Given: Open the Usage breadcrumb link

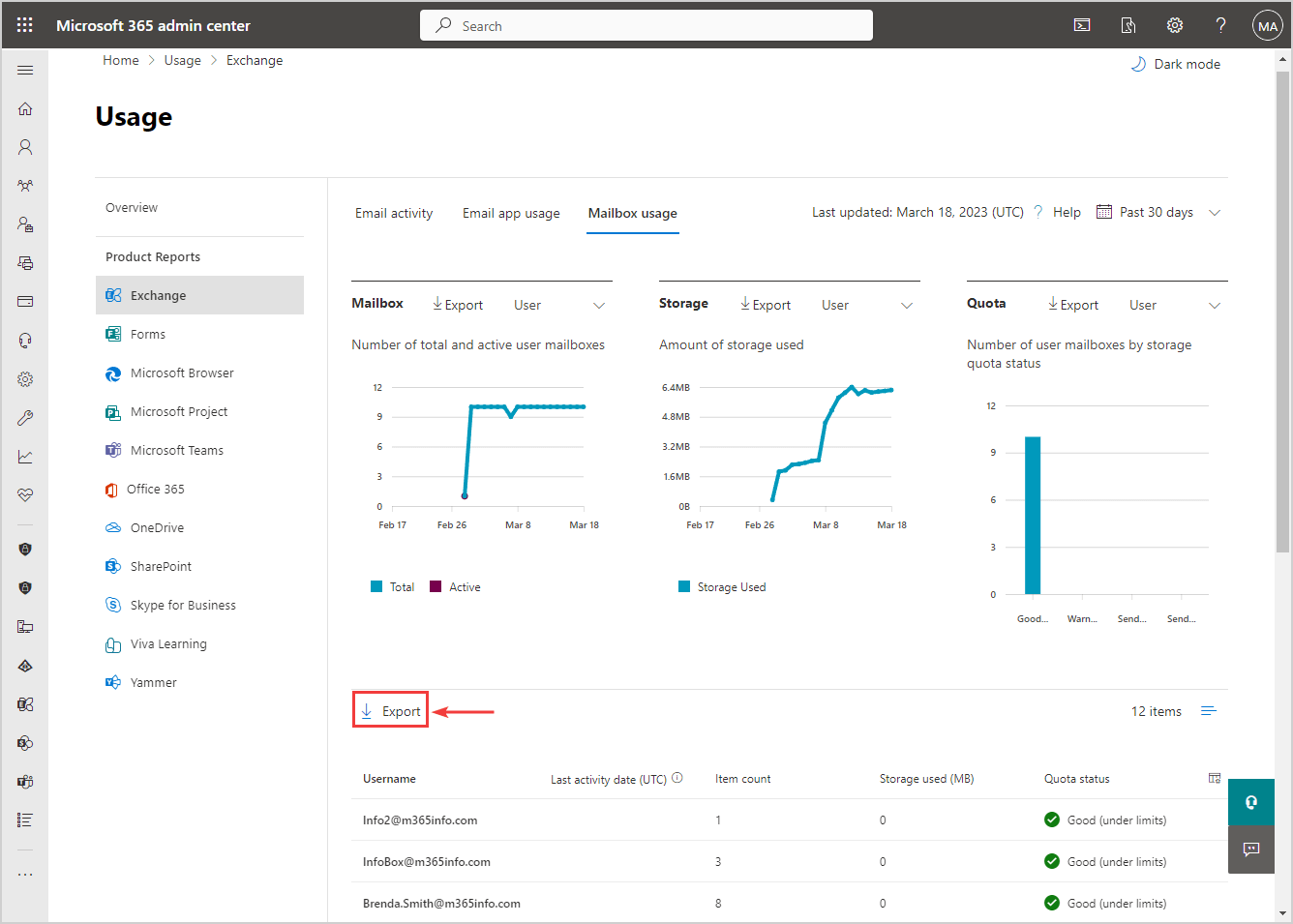Looking at the screenshot, I should pyautogui.click(x=182, y=59).
